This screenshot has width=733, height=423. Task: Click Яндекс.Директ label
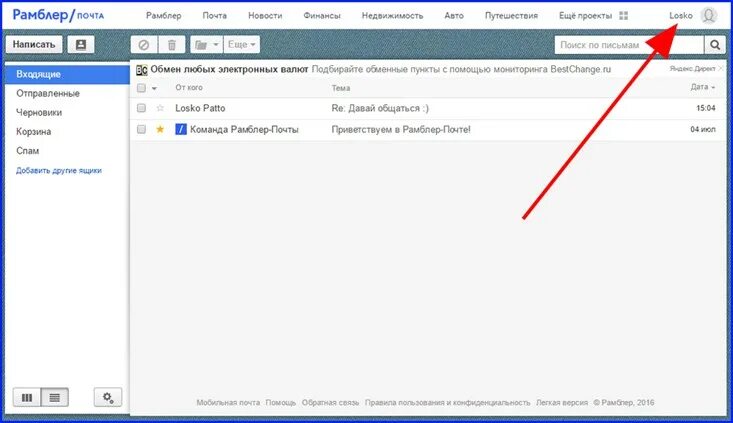coord(692,69)
